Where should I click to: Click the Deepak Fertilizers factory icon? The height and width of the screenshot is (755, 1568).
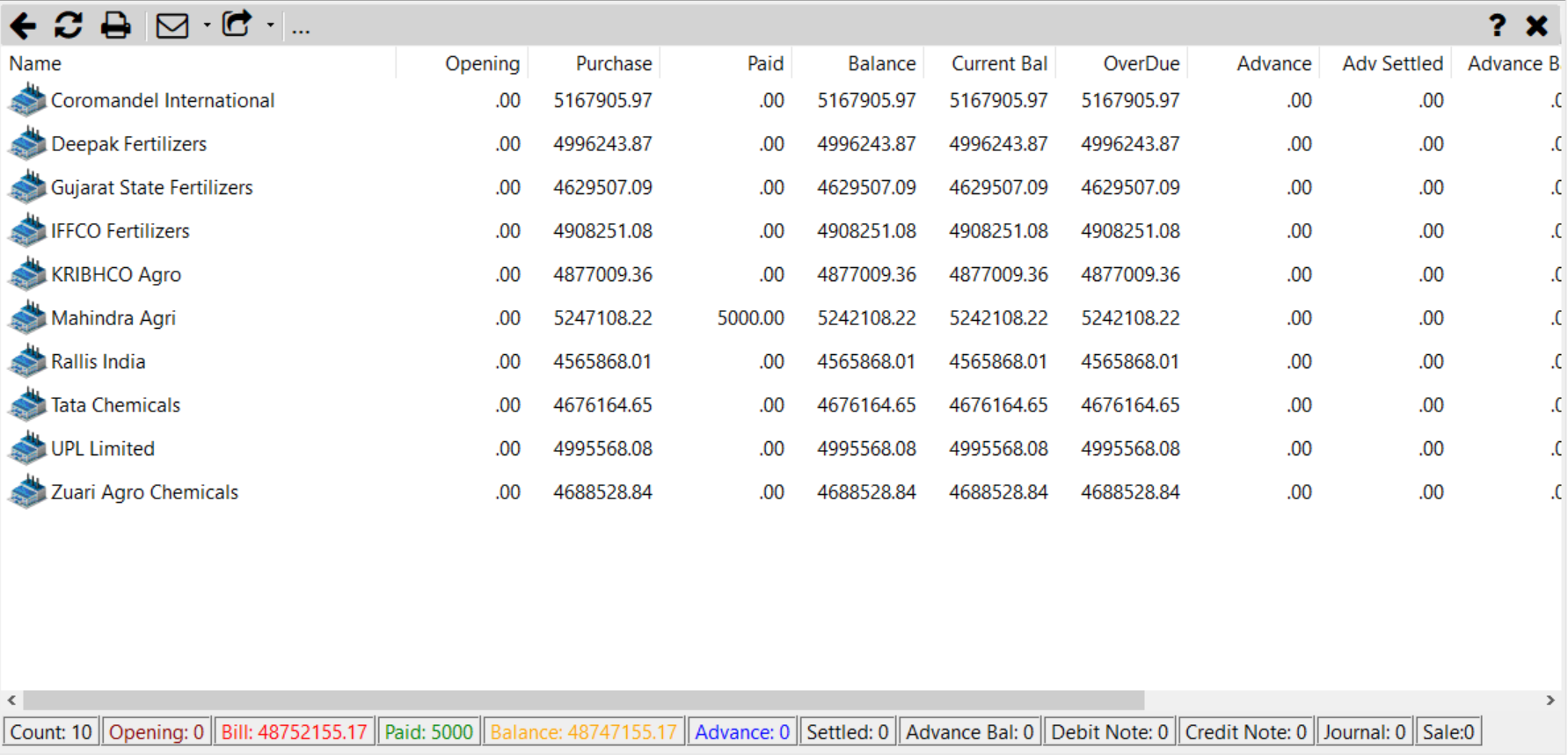(x=27, y=142)
